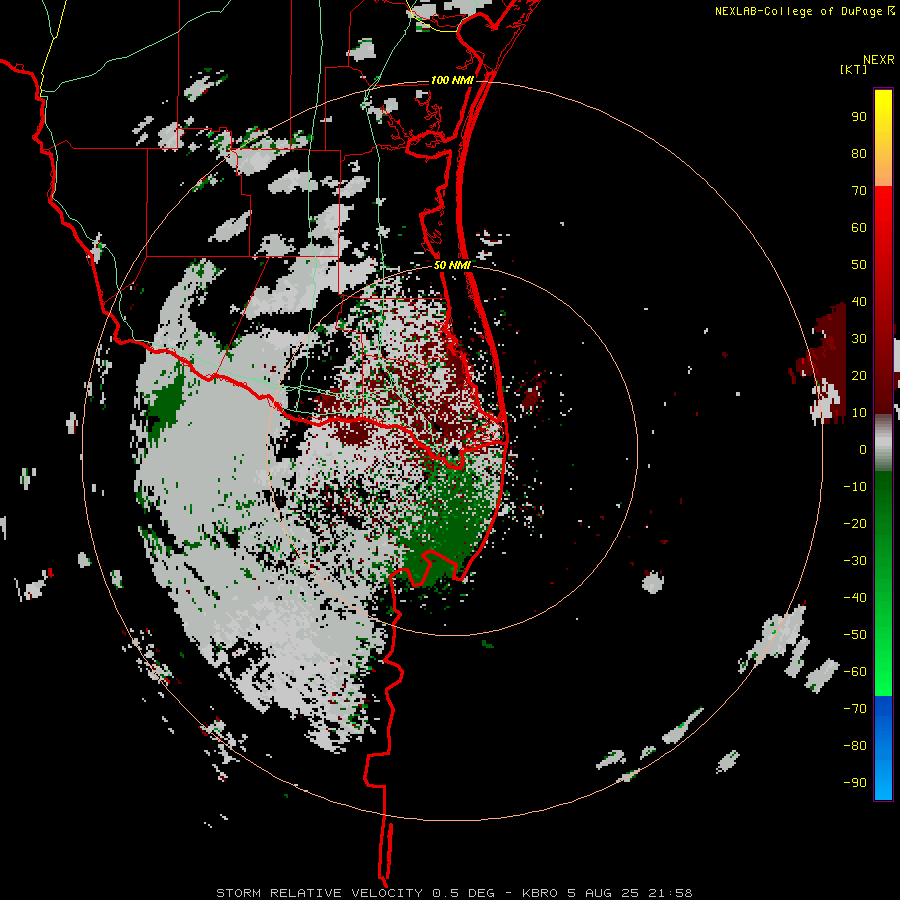Click the NEXR label above the color scale
The height and width of the screenshot is (900, 900).
click(879, 60)
